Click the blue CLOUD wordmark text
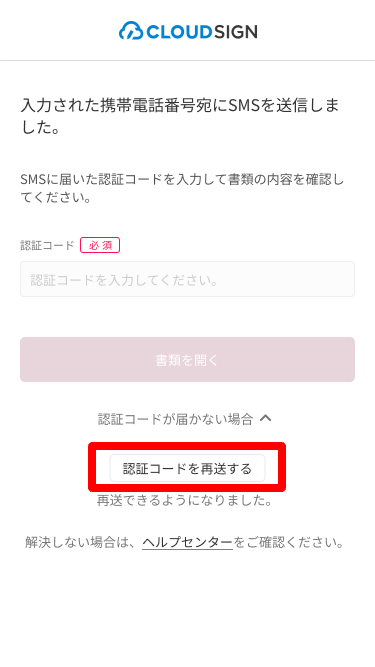This screenshot has width=375, height=667. pos(179,31)
